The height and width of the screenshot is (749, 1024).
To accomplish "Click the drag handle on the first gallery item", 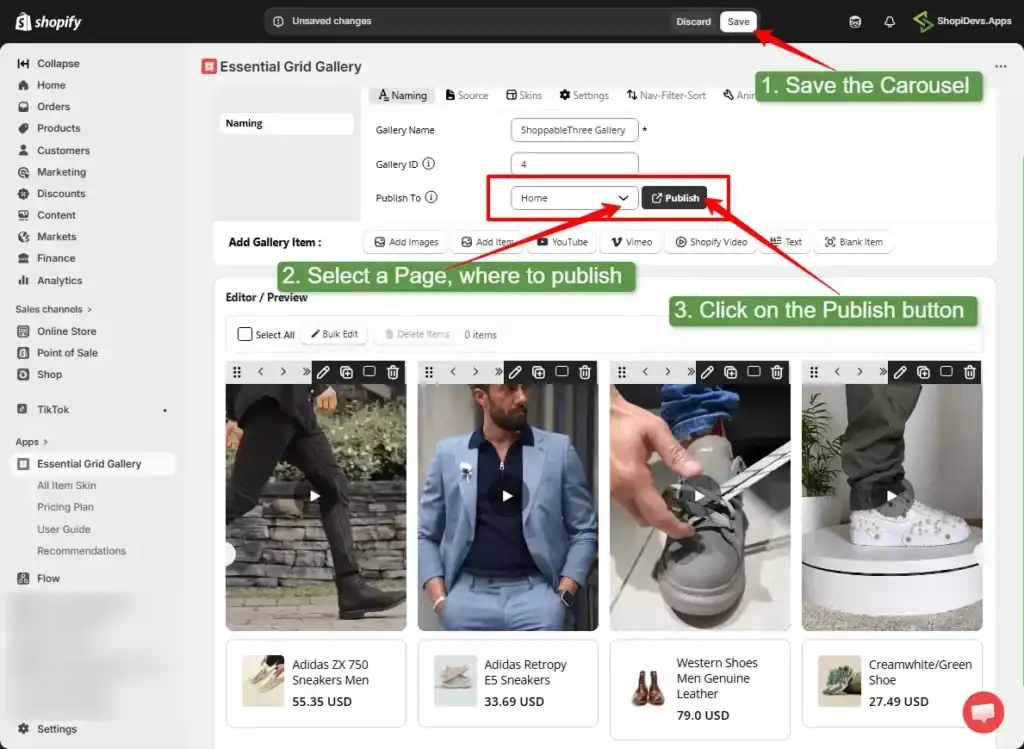I will 237,372.
